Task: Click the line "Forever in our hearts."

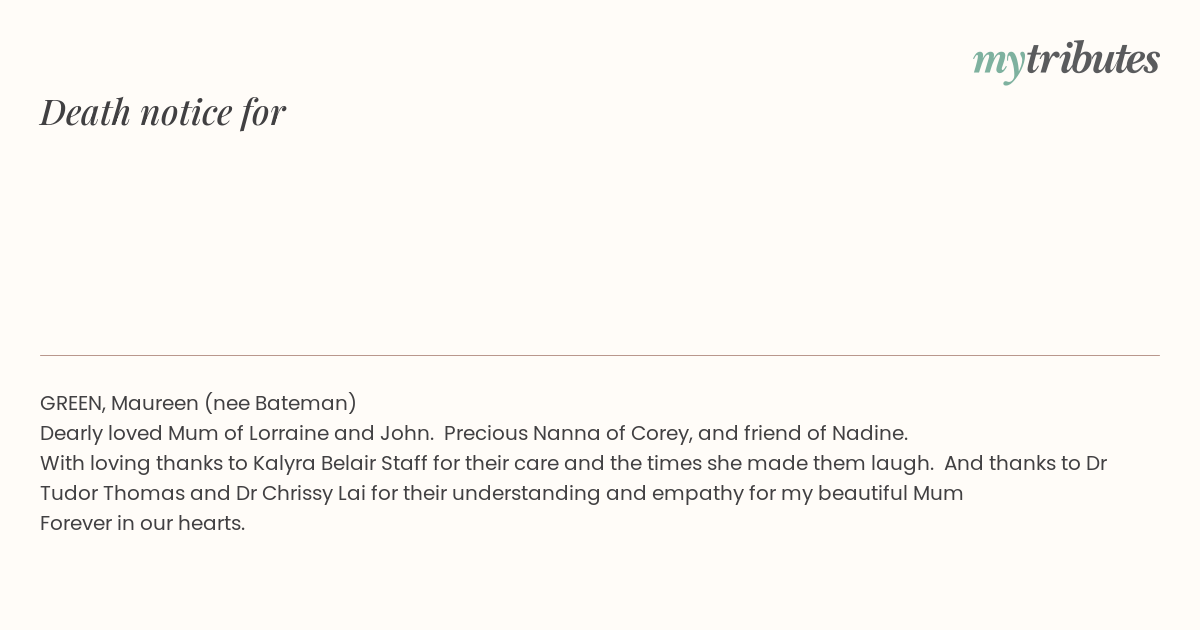Action: (x=142, y=523)
